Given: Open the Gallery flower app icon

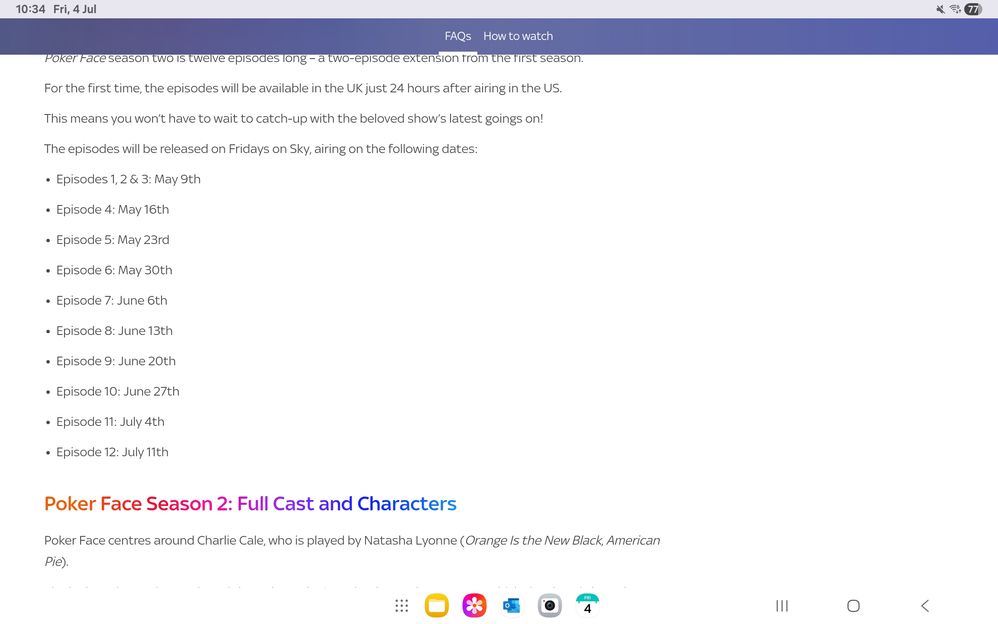Looking at the screenshot, I should click(474, 606).
